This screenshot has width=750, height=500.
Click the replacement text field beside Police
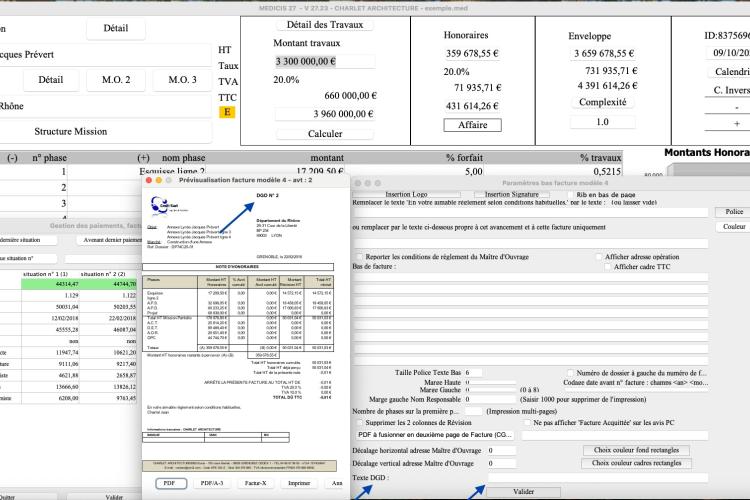pyautogui.click(x=530, y=211)
